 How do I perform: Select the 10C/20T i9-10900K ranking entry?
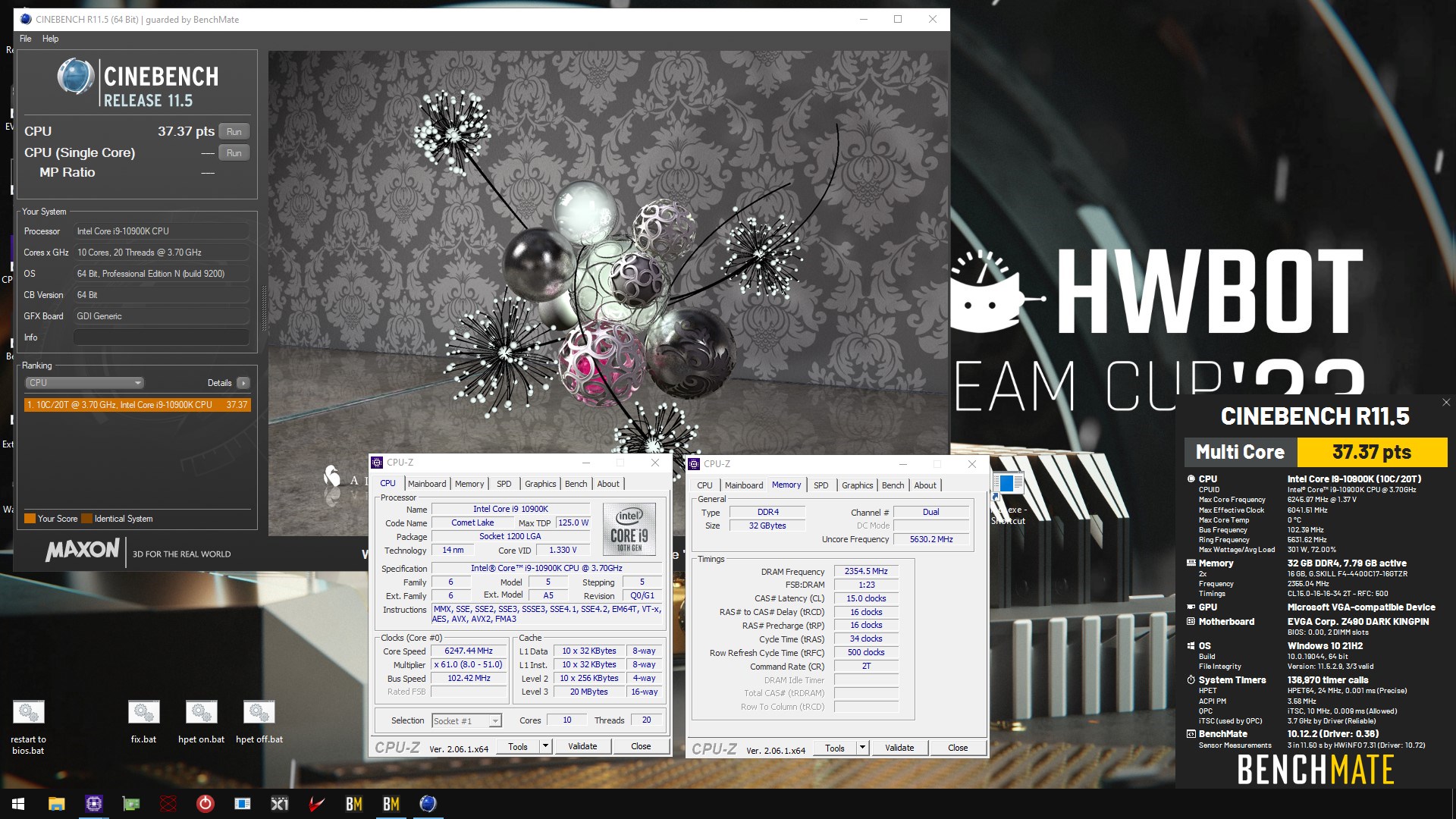[137, 405]
